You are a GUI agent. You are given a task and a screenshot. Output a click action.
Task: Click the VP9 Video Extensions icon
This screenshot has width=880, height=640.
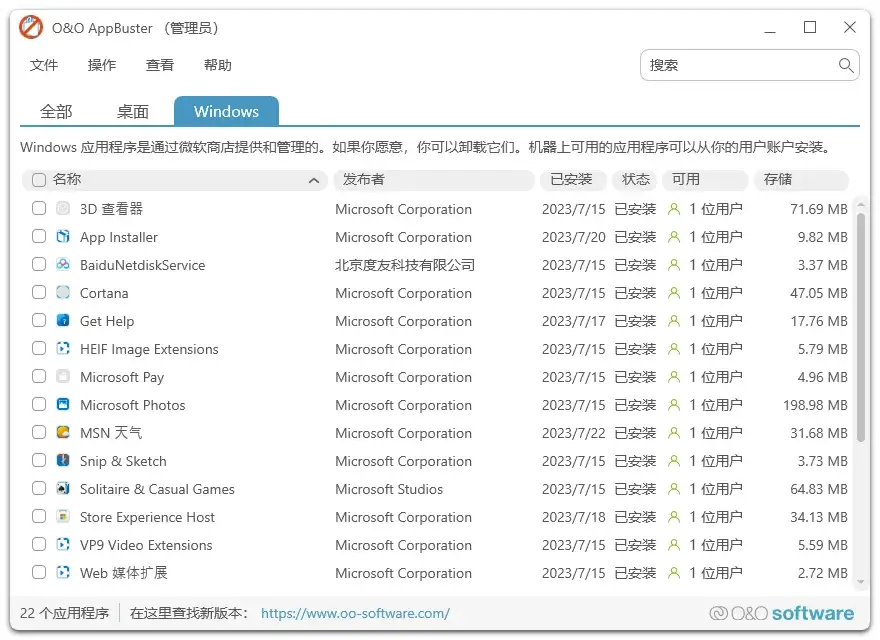(x=63, y=545)
